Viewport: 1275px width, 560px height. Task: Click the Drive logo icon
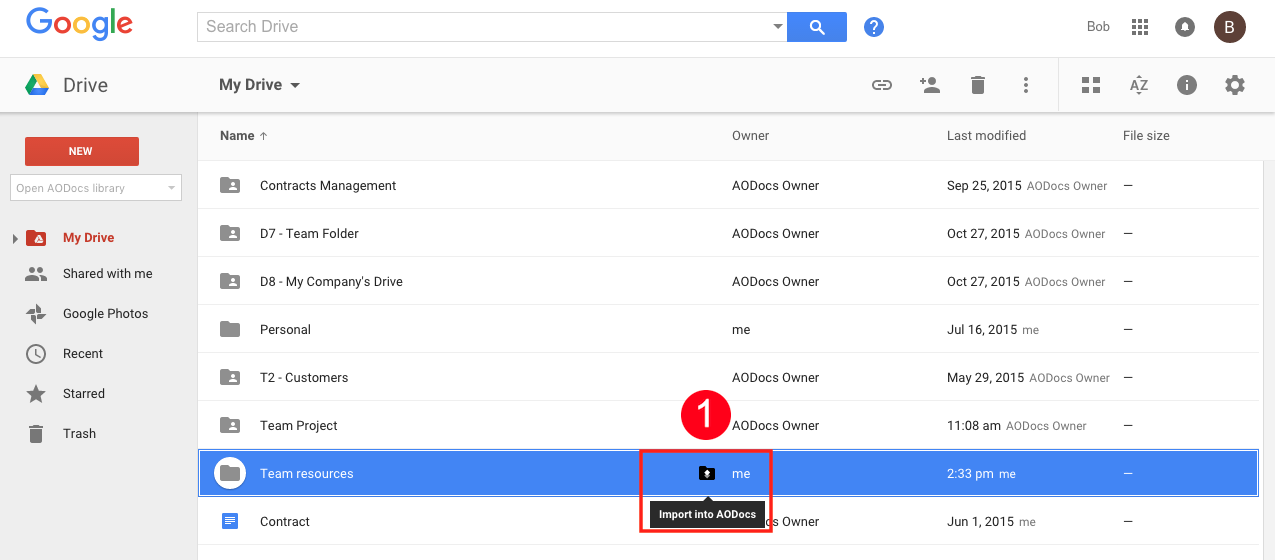coord(38,85)
